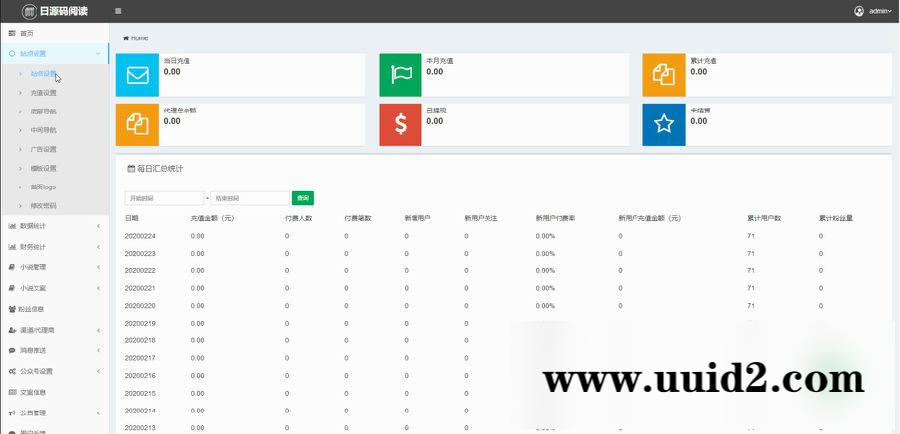Click the orange copy icon tile for 代理总余额
The width and height of the screenshot is (900, 434).
(x=137, y=125)
